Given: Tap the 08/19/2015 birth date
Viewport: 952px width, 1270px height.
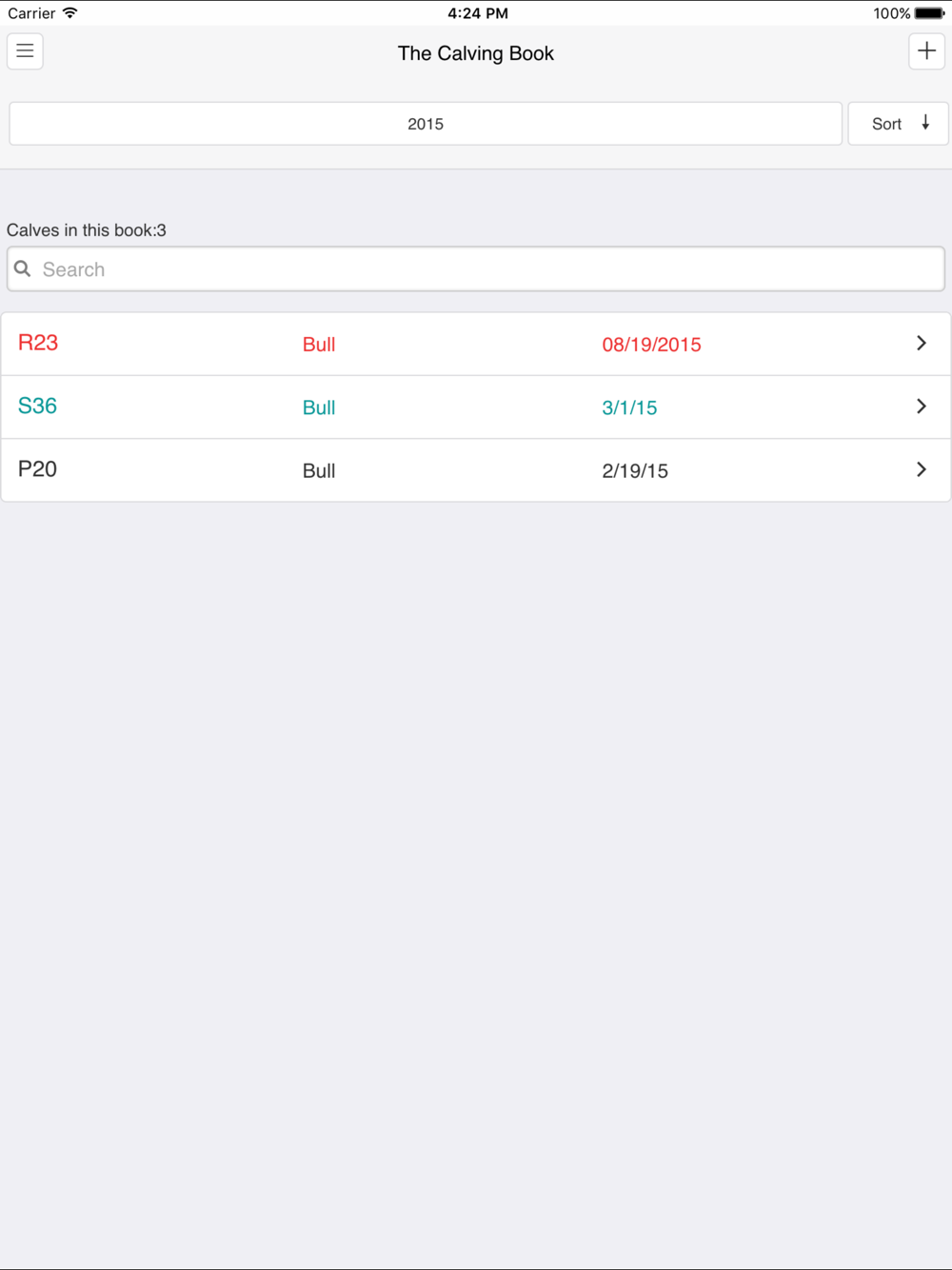Looking at the screenshot, I should click(x=652, y=345).
